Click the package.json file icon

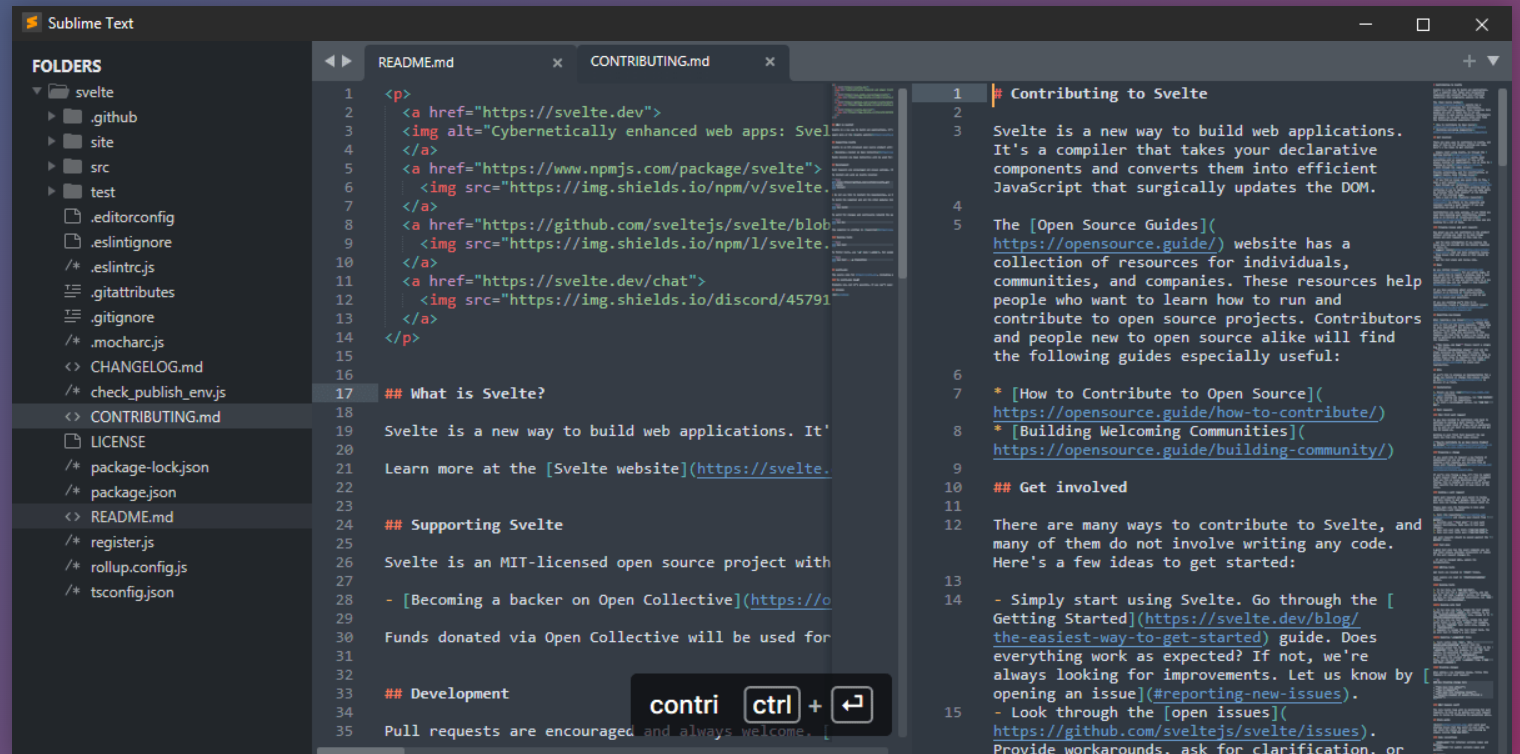click(x=72, y=491)
